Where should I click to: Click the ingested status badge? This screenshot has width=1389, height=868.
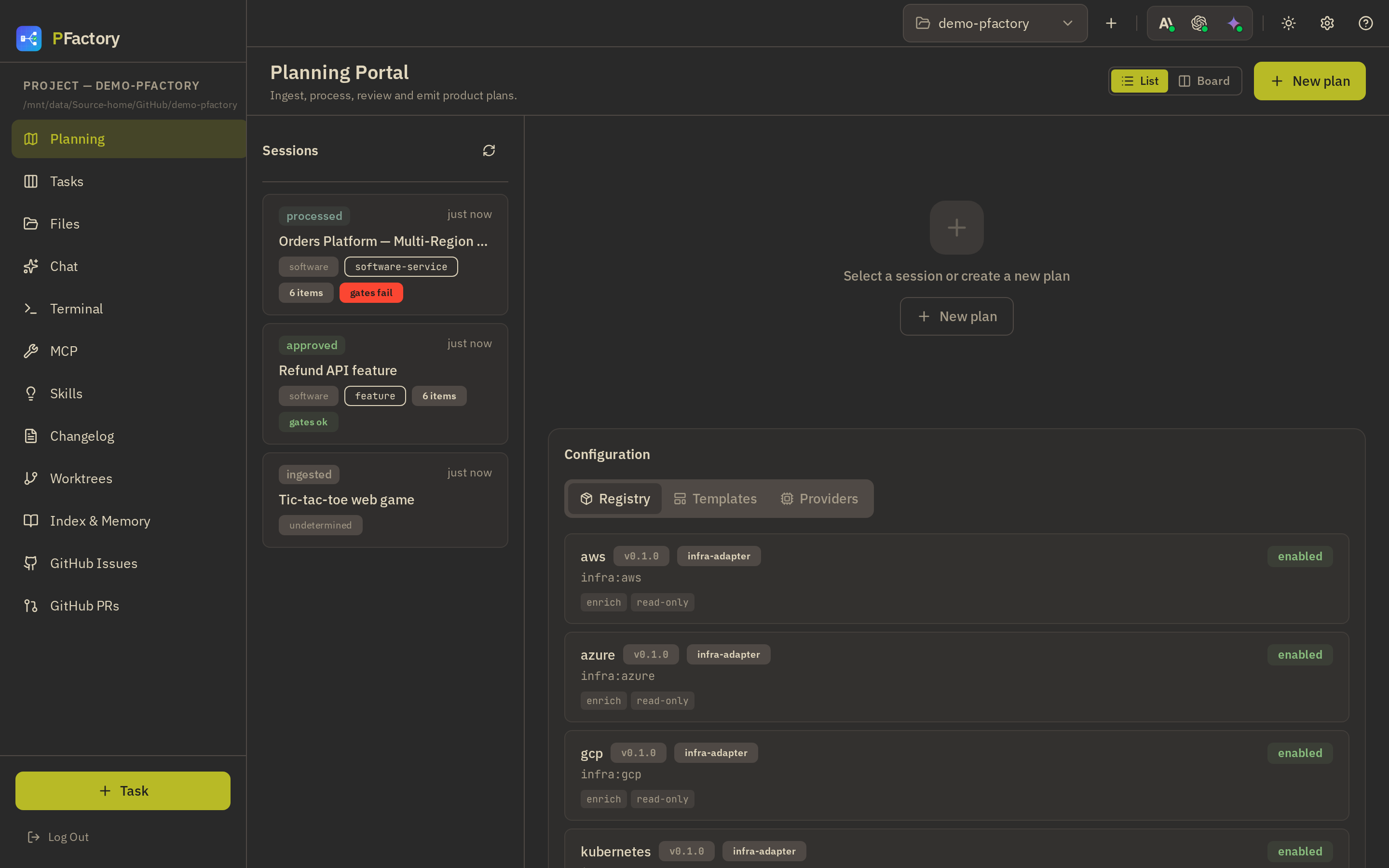point(309,474)
